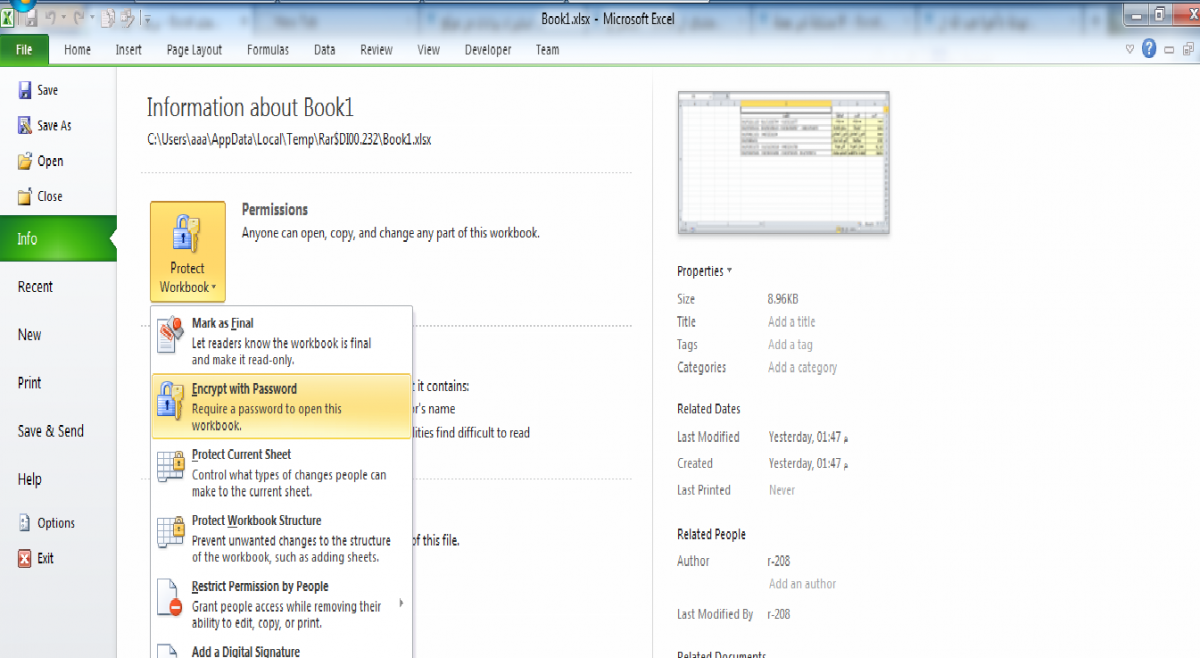
Task: Click the Information about Book1 heading
Action: (250, 108)
